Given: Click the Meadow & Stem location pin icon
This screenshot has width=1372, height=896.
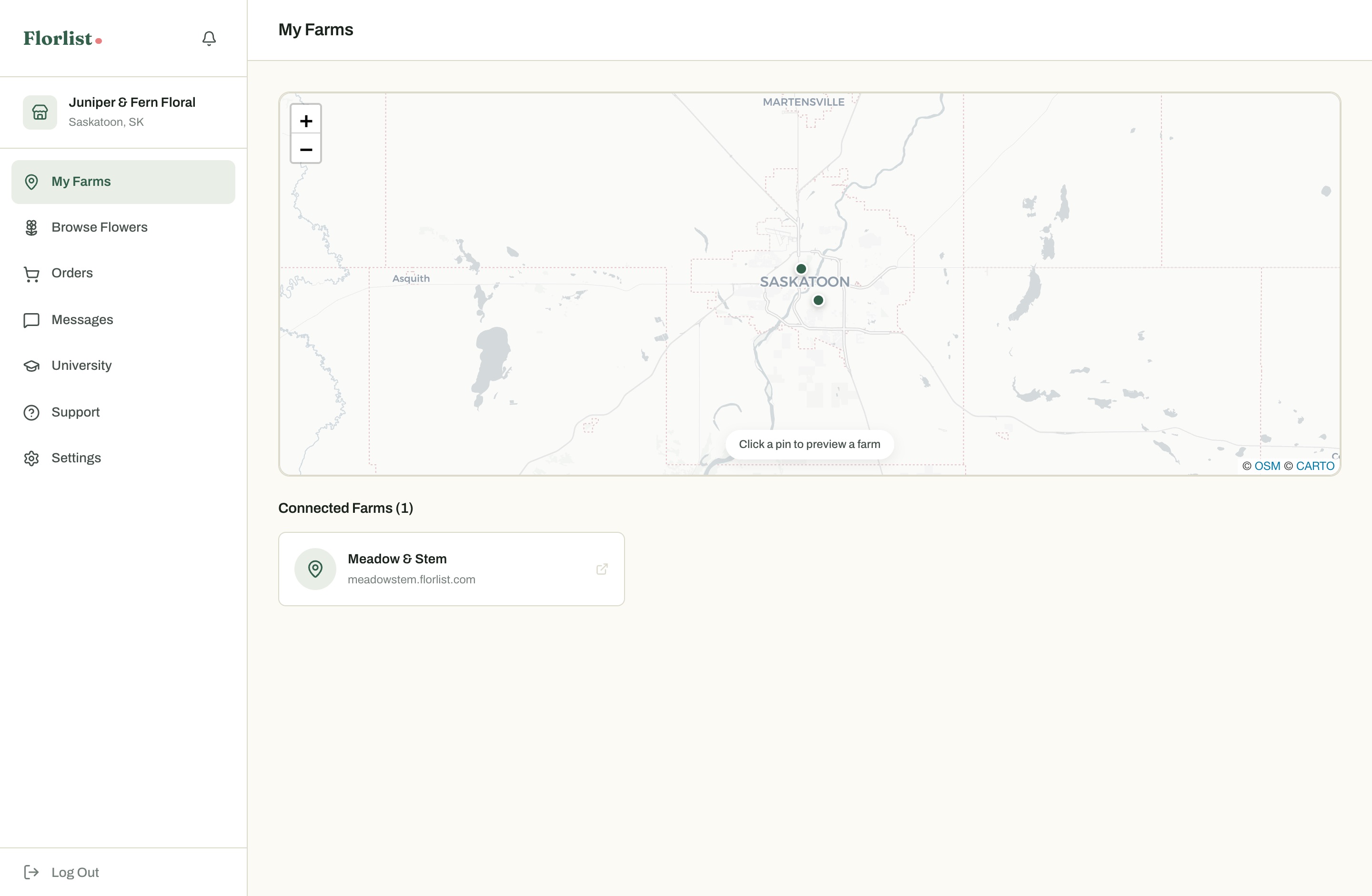Looking at the screenshot, I should 315,569.
